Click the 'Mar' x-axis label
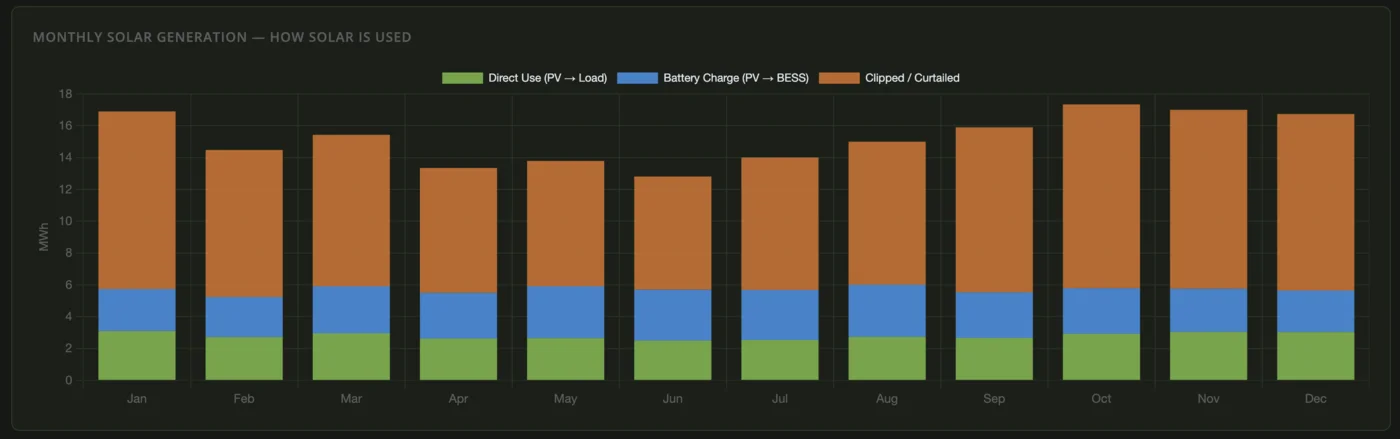Viewport: 1400px width, 439px height. (x=351, y=399)
